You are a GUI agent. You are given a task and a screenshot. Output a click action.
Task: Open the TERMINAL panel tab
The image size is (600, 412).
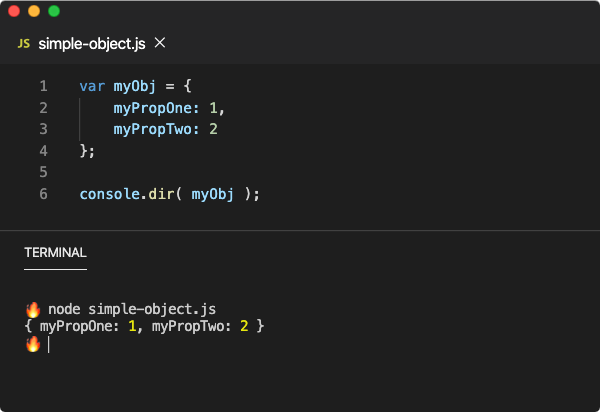[55, 252]
